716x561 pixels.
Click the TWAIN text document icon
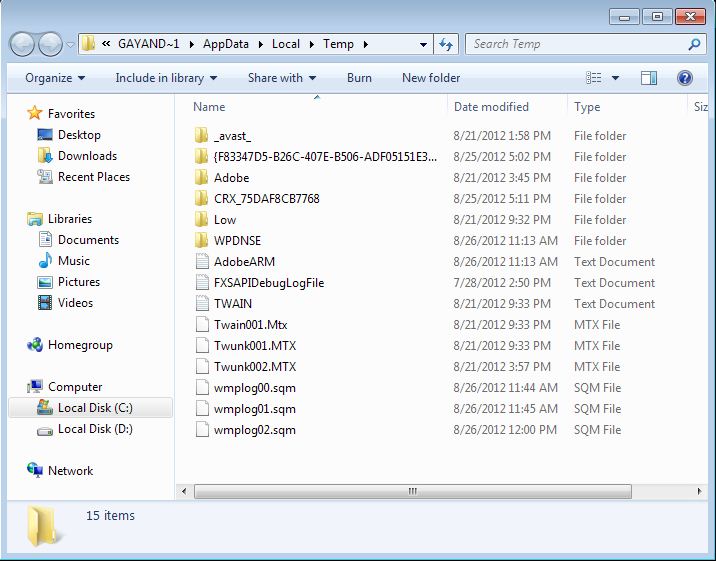202,304
